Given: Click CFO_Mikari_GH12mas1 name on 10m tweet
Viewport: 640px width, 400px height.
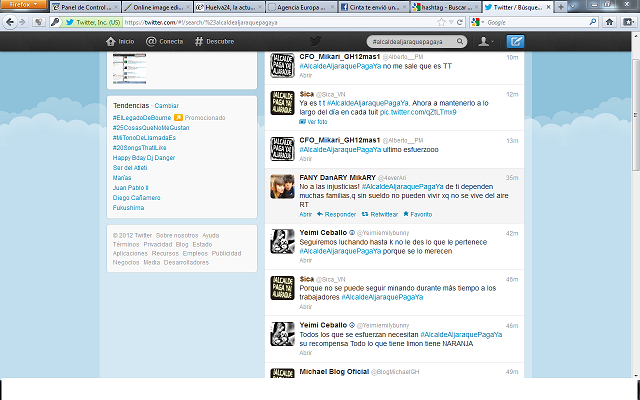Looking at the screenshot, I should [x=340, y=57].
